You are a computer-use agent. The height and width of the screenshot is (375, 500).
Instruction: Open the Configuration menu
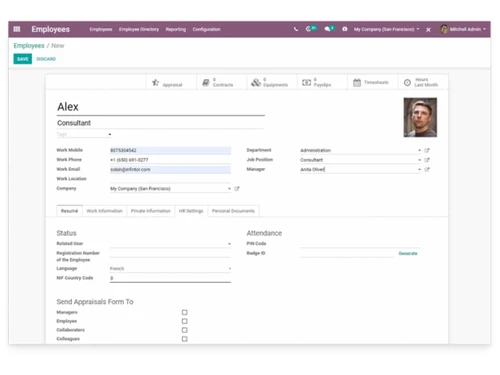click(x=206, y=29)
